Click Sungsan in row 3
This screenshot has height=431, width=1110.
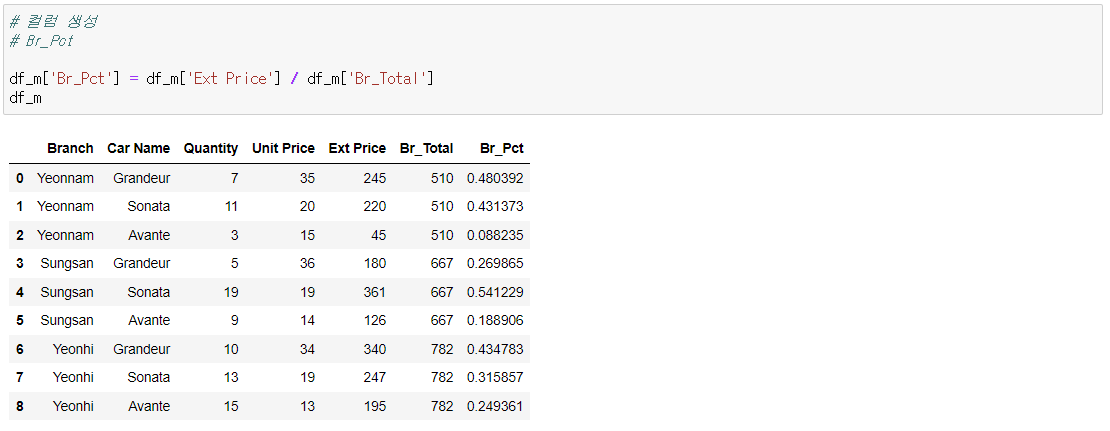(67, 263)
